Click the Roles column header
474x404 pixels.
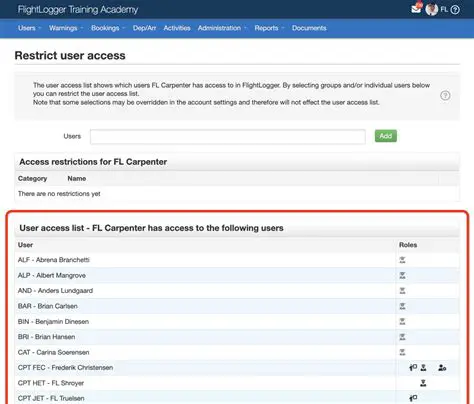click(x=408, y=245)
